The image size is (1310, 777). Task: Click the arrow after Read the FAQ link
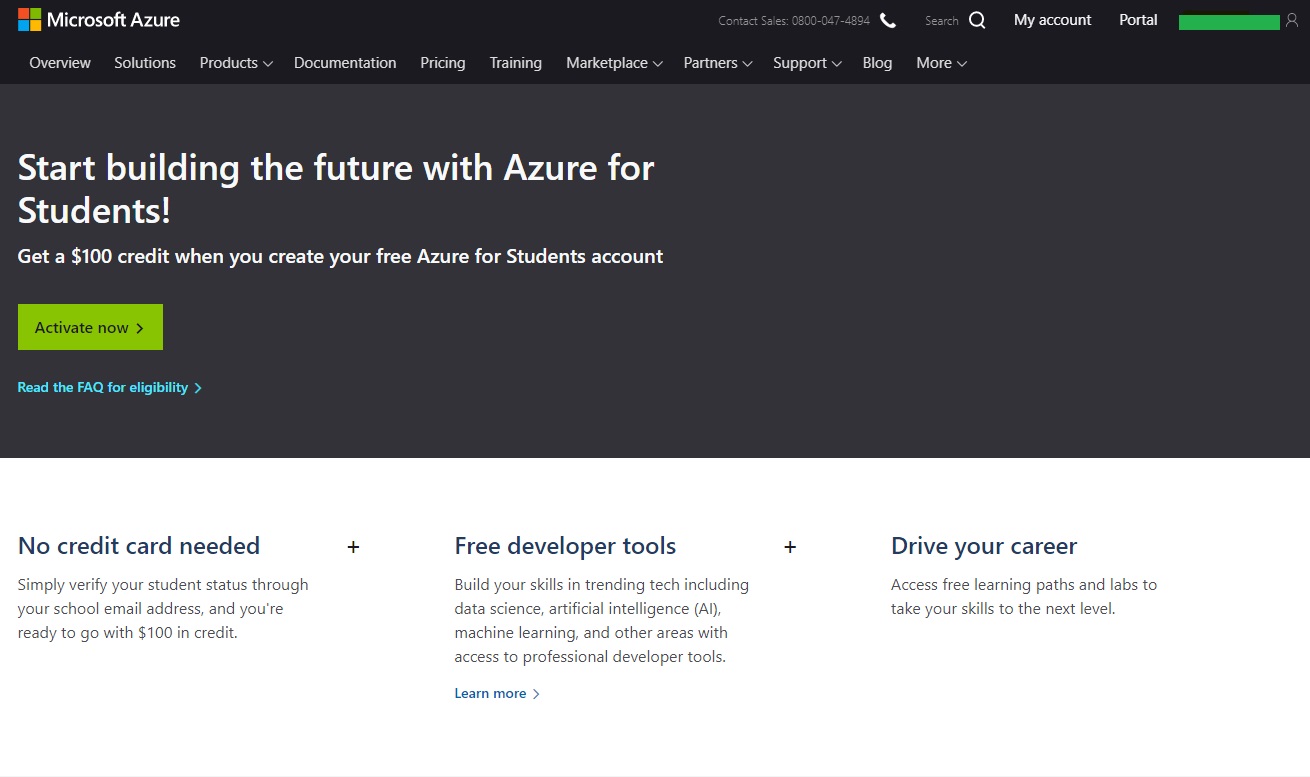[198, 388]
